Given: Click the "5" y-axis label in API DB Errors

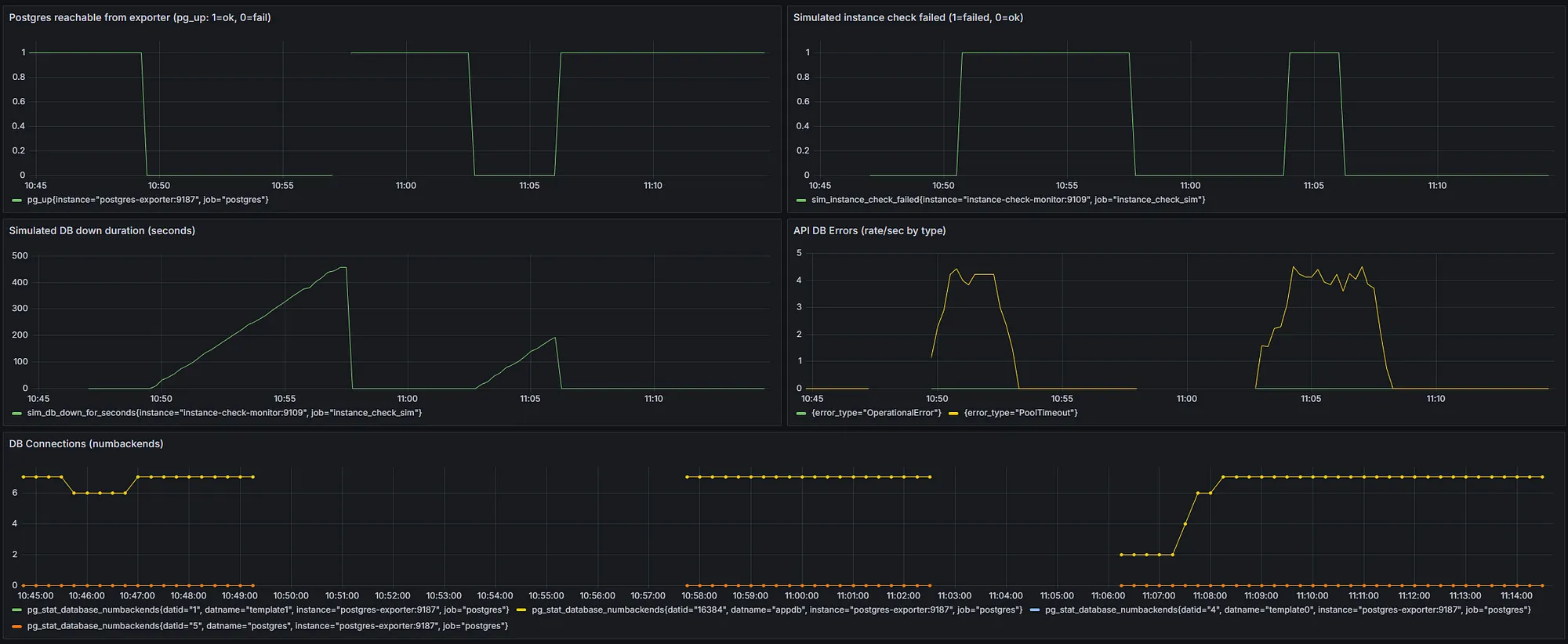Looking at the screenshot, I should (x=799, y=253).
